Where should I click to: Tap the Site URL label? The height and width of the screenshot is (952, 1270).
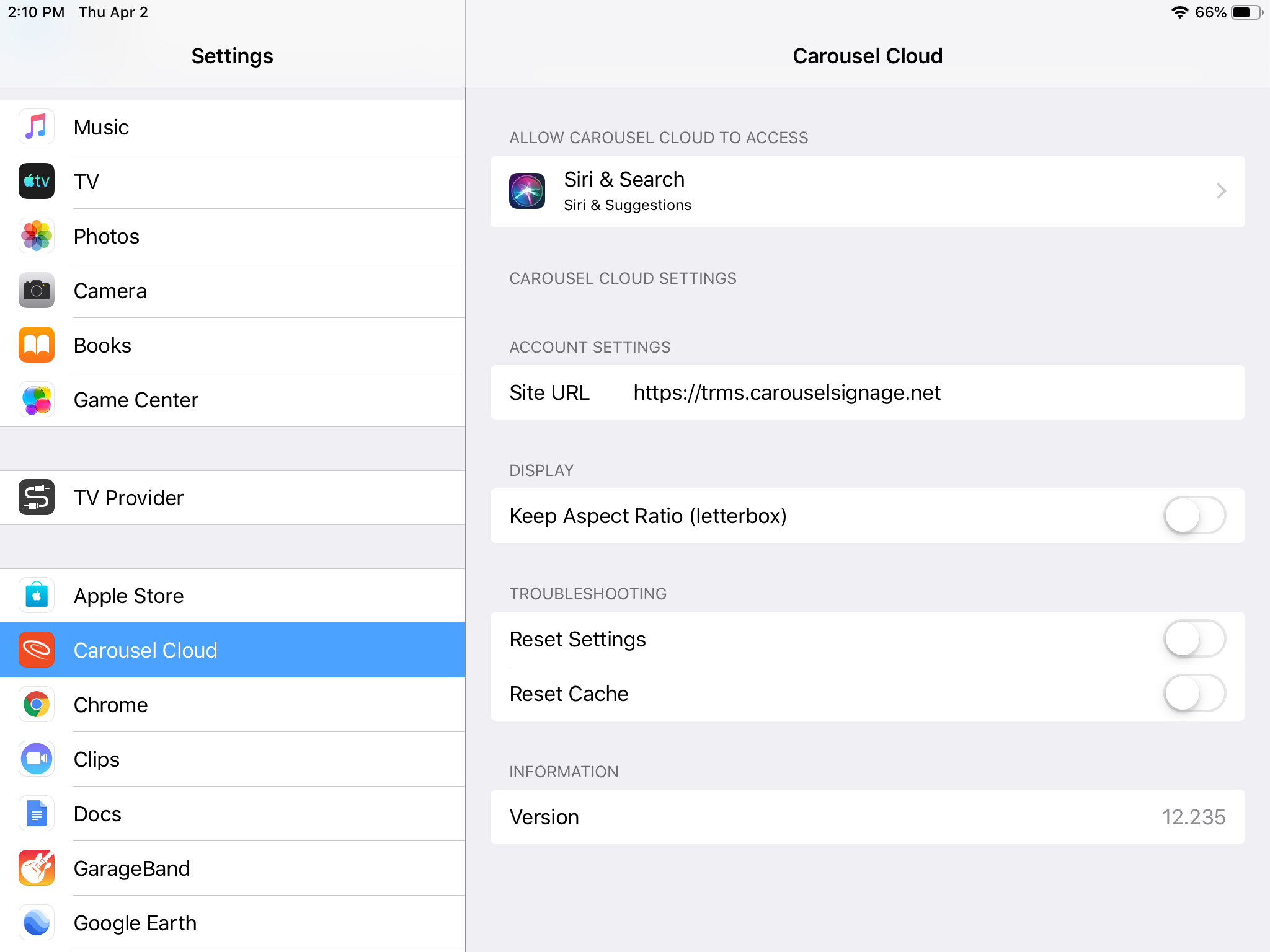[549, 392]
